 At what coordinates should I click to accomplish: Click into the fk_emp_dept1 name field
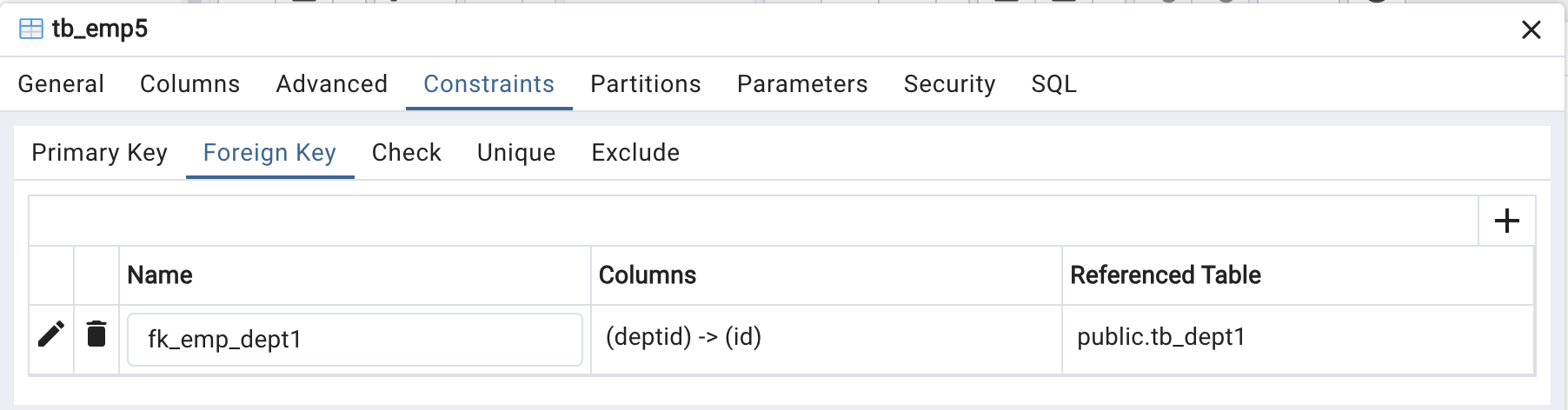click(x=355, y=339)
